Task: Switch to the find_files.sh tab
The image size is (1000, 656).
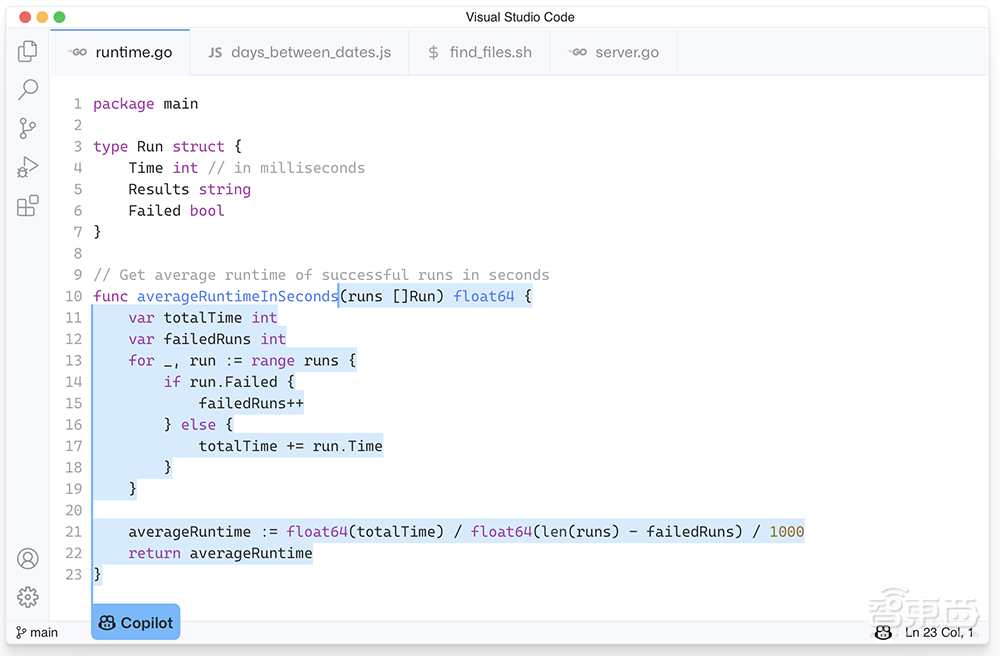Action: pos(490,51)
